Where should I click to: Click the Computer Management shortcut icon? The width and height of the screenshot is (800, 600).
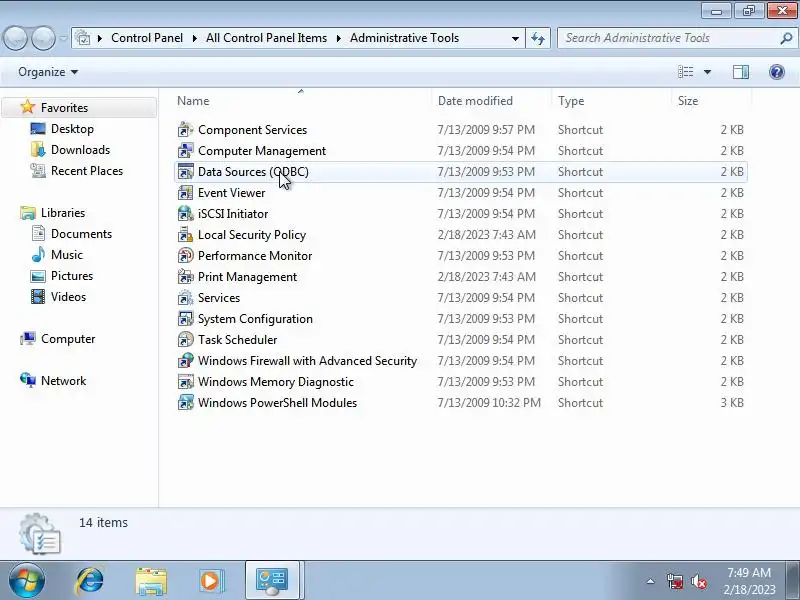[185, 151]
